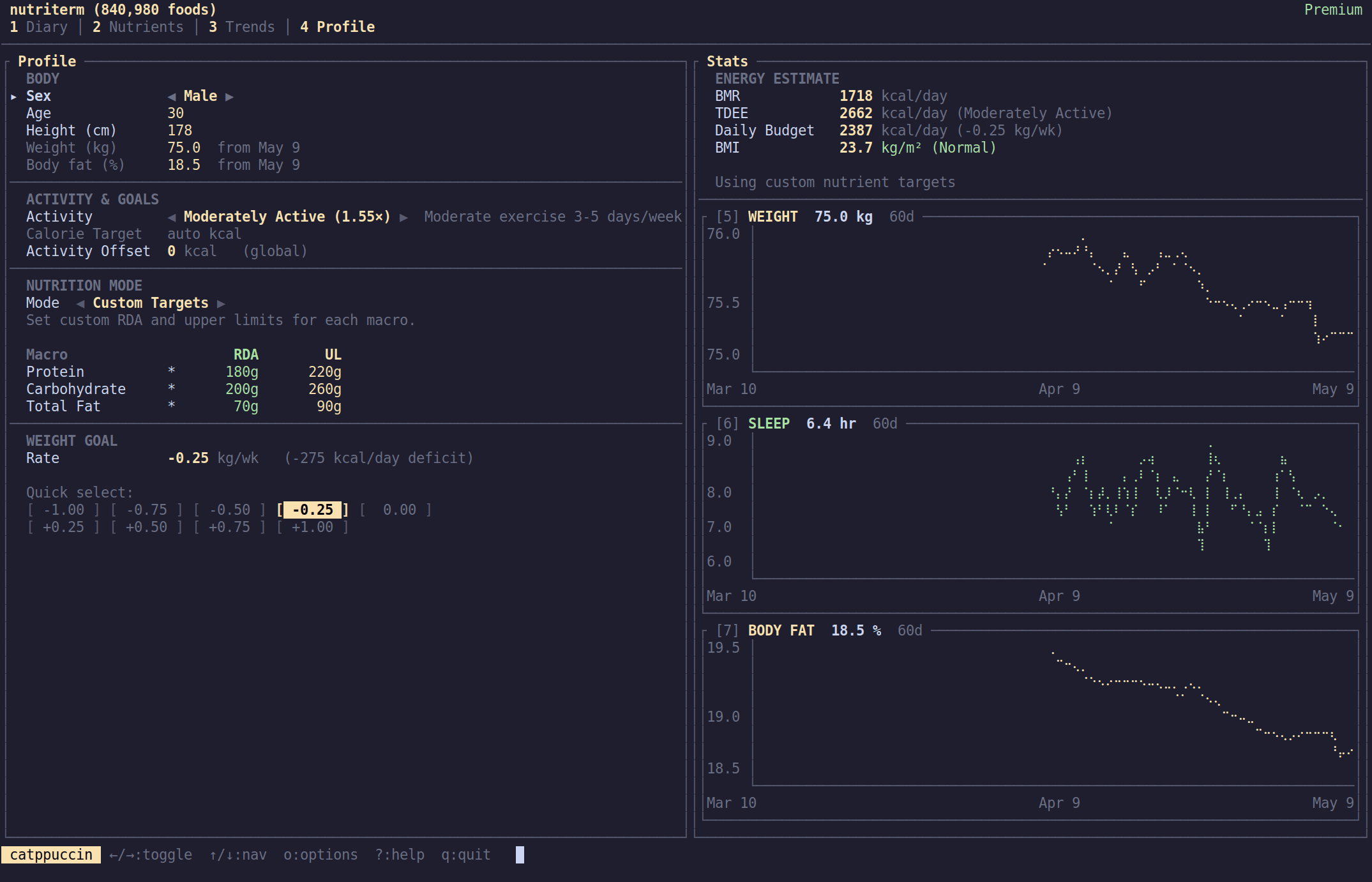
Task: Click Daily Budget 2387 value
Action: [x=856, y=130]
